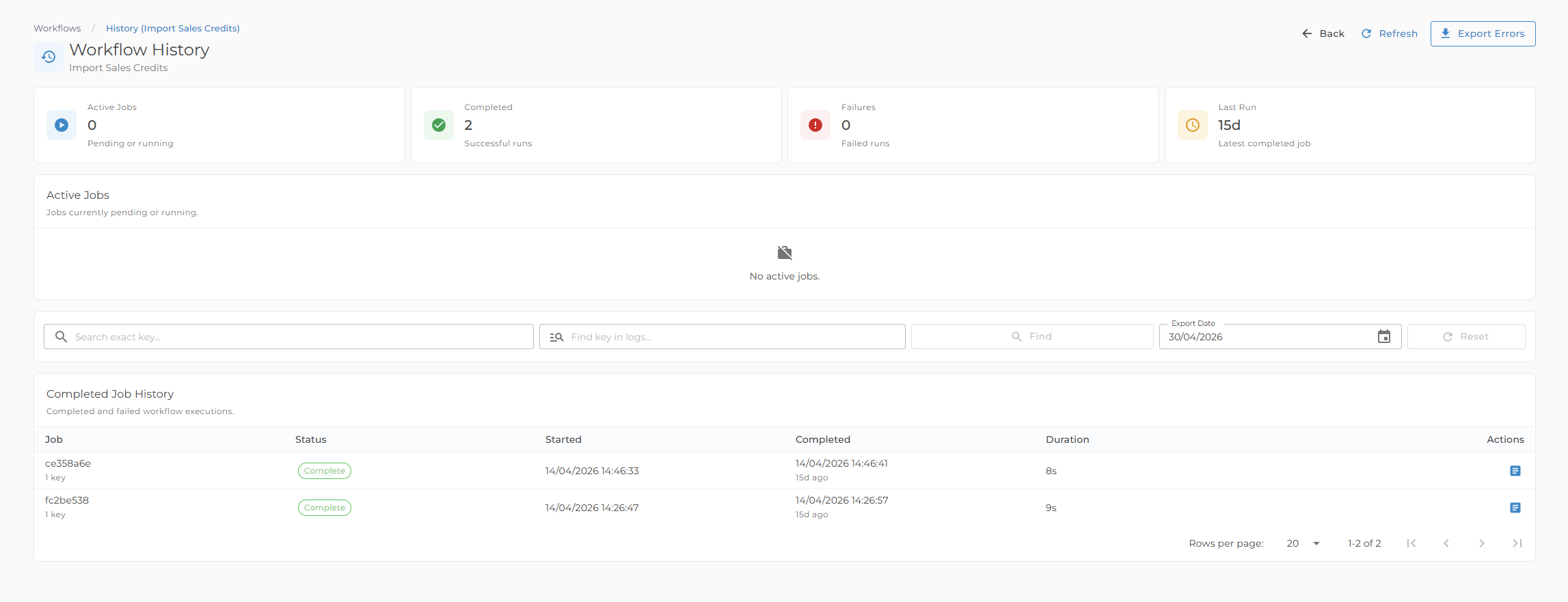Go to first page of job history
Viewport: 1568px width, 602px height.
tap(1411, 543)
